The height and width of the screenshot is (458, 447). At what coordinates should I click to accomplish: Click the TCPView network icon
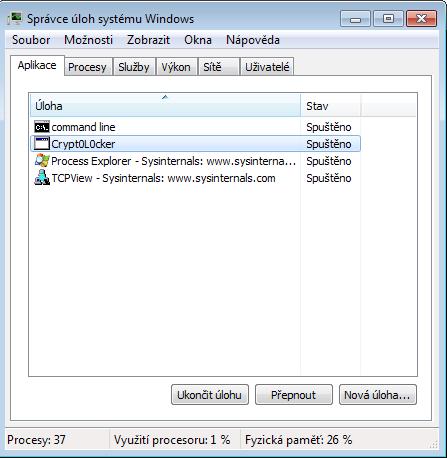tap(42, 178)
